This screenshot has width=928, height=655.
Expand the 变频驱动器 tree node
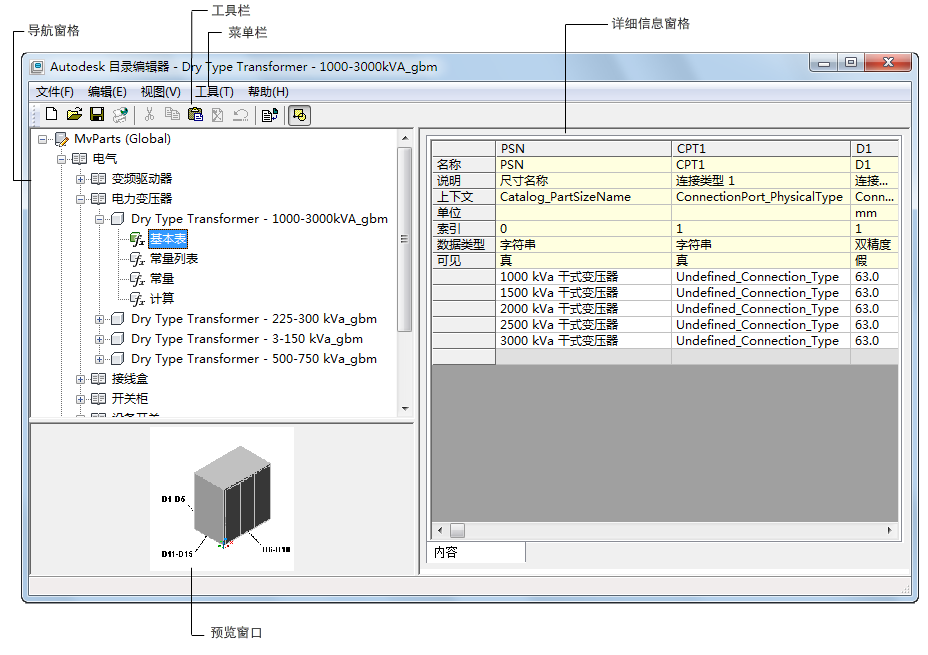point(80,179)
